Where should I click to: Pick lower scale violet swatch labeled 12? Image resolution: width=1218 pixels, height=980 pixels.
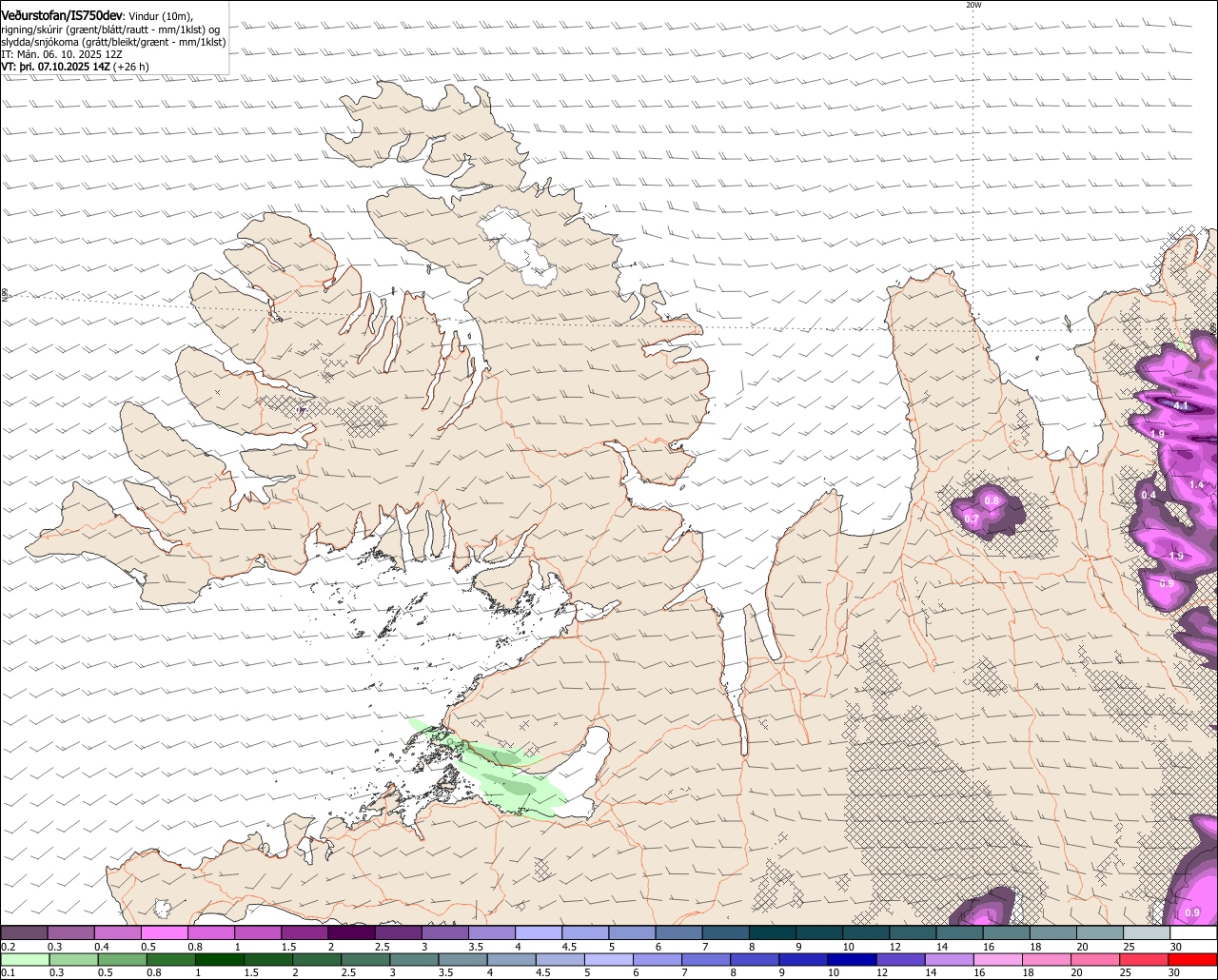pos(899,959)
